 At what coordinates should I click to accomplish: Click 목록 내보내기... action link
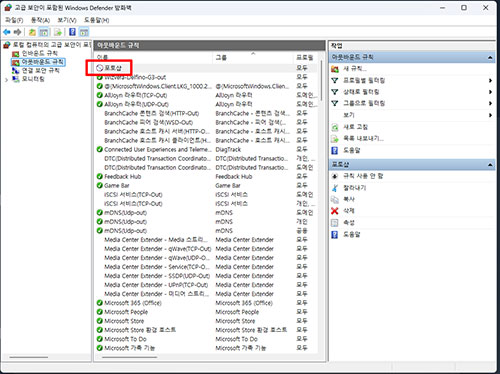[x=363, y=138]
